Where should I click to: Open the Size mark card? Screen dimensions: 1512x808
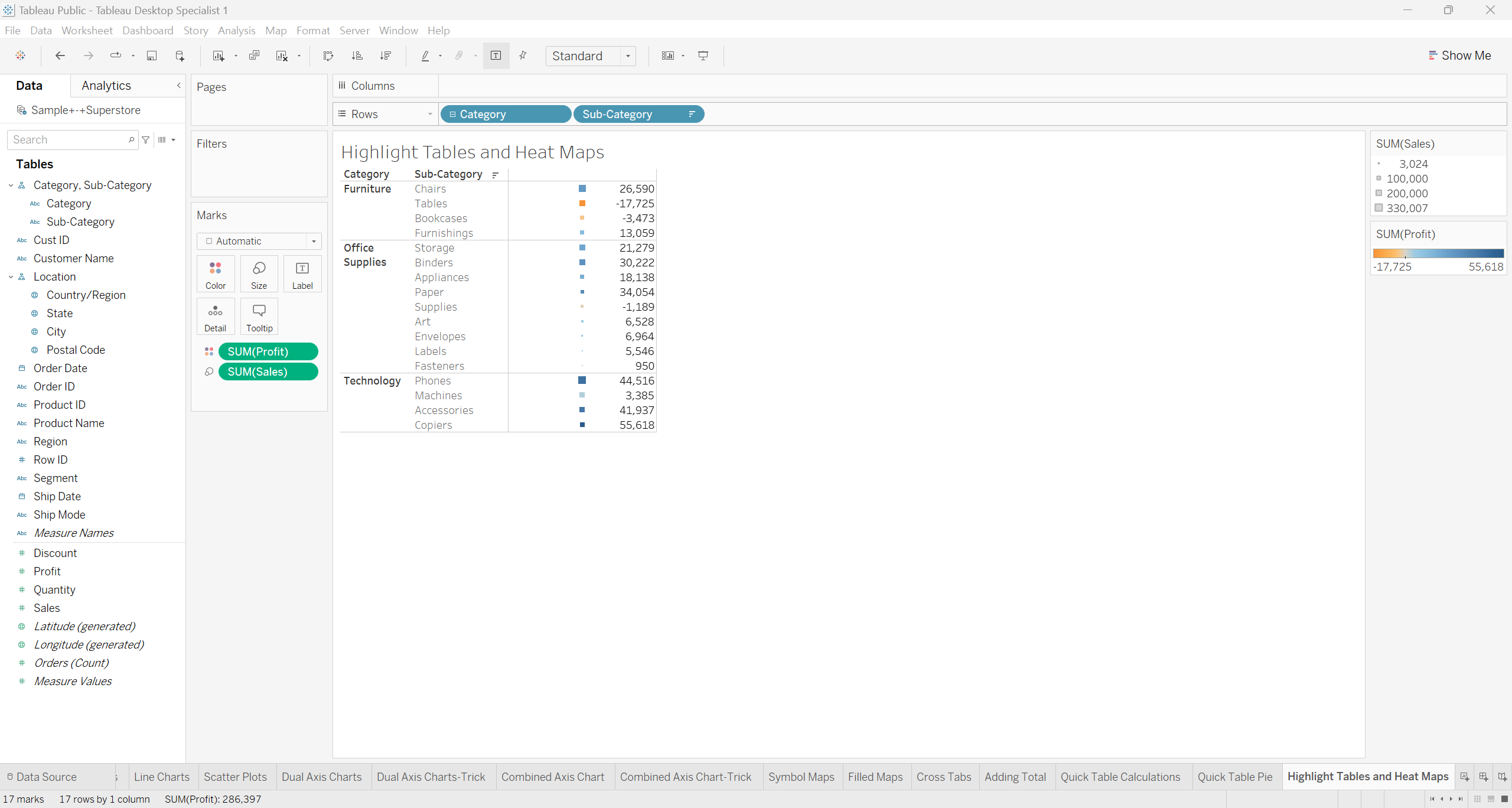tap(259, 274)
